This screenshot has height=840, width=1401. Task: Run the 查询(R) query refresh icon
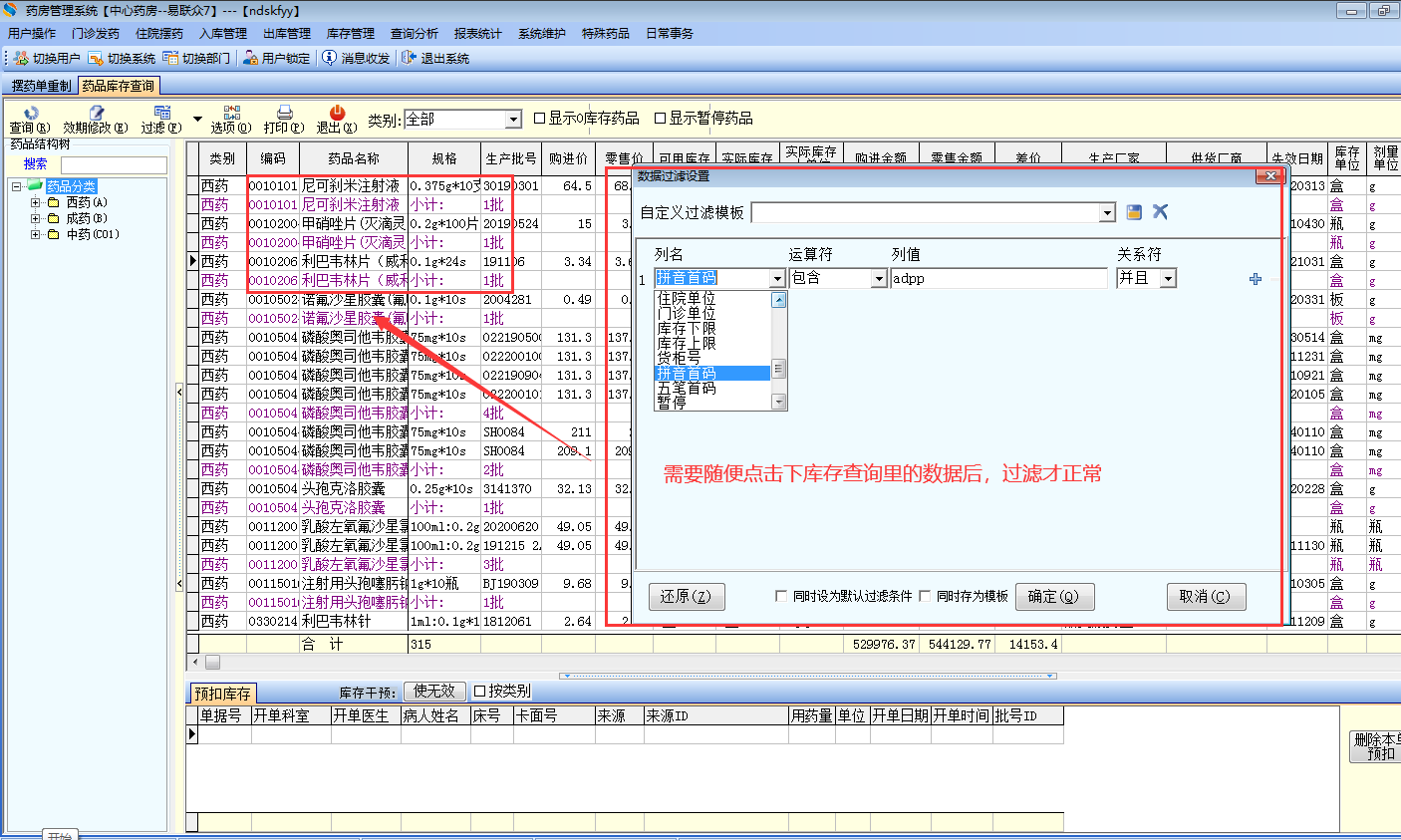(31, 113)
